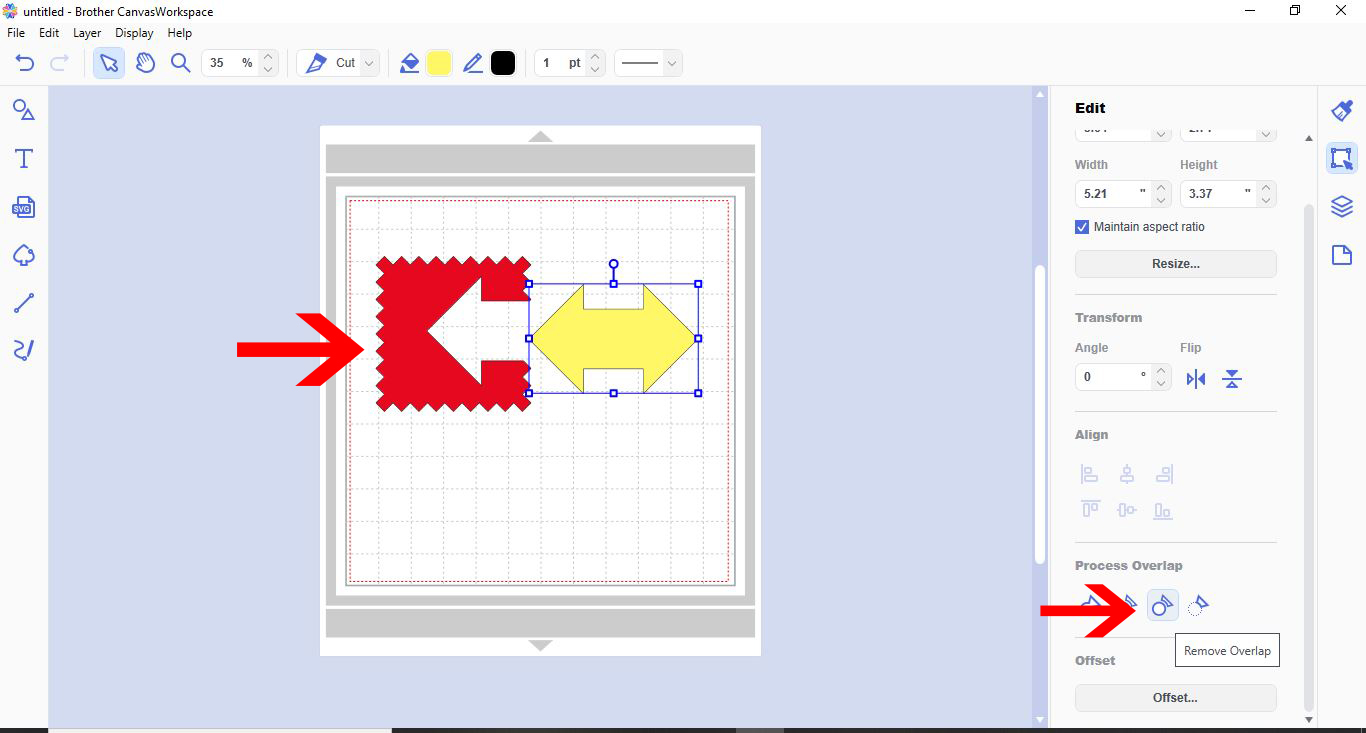Click the line color pen icon
This screenshot has width=1366, height=733.
[473, 63]
